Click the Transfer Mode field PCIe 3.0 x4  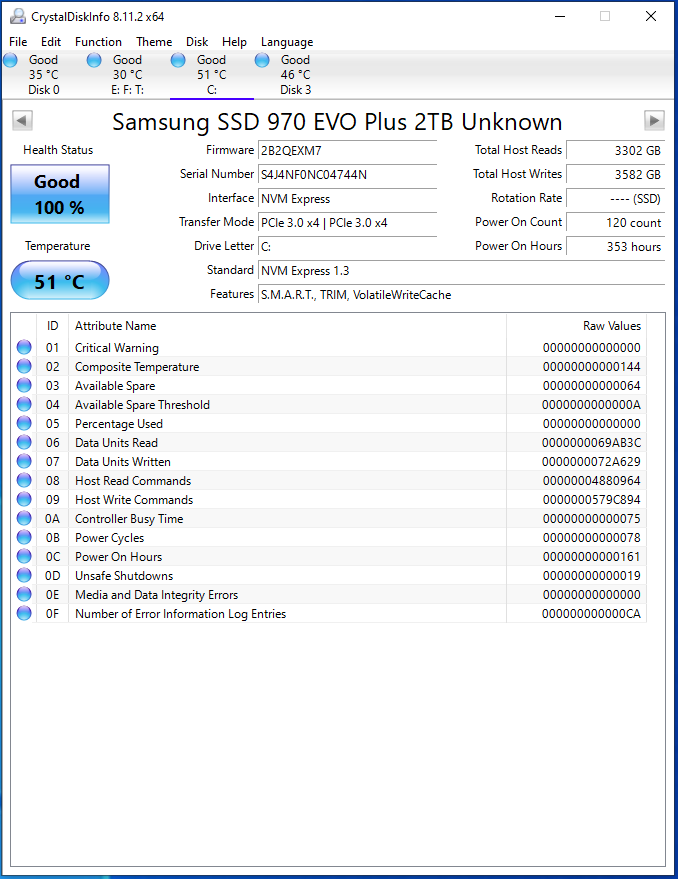[347, 223]
